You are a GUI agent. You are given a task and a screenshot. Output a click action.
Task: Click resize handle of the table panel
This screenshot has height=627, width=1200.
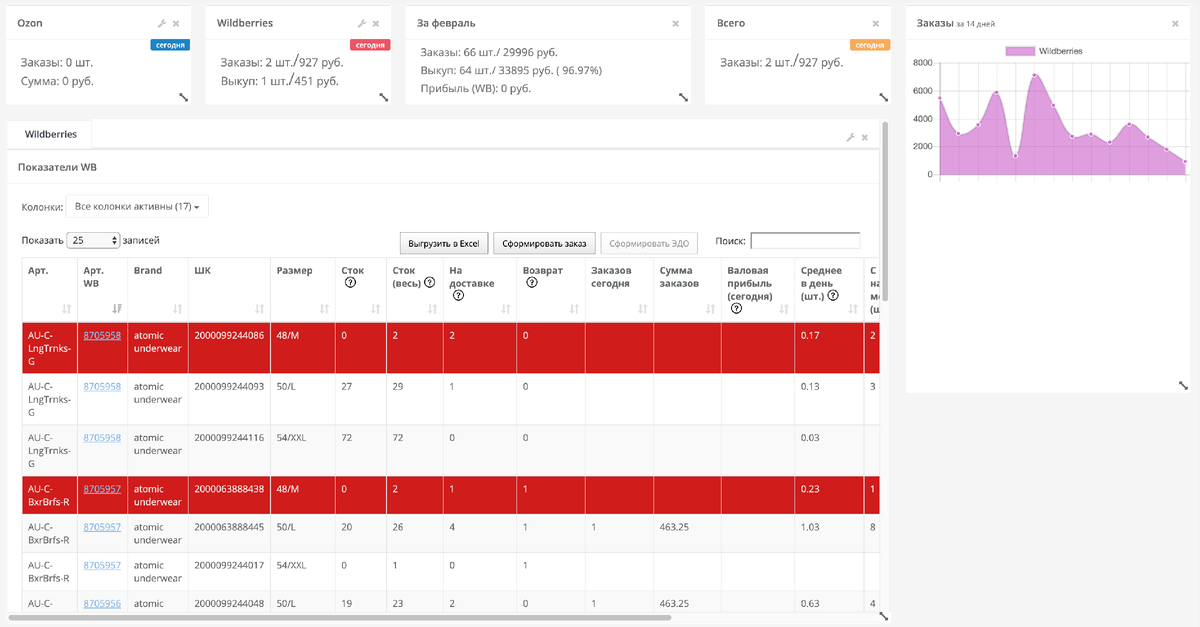[x=883, y=617]
